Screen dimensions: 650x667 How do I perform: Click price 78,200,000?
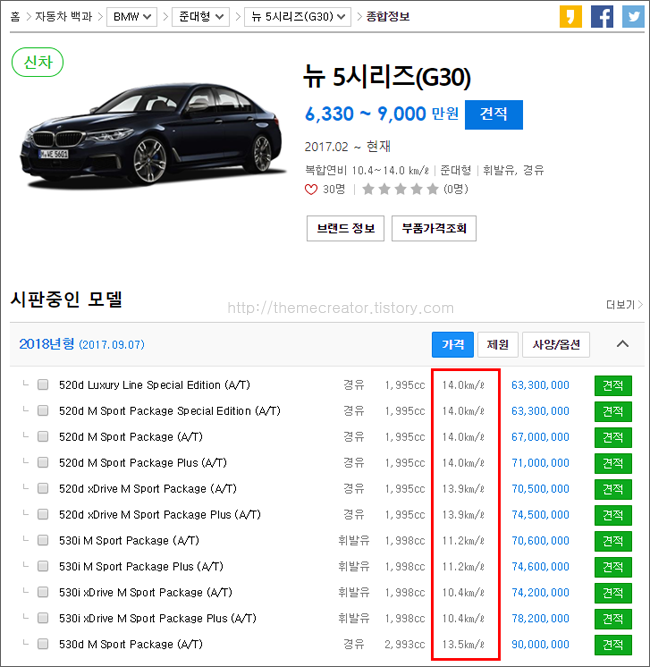pyautogui.click(x=540, y=619)
